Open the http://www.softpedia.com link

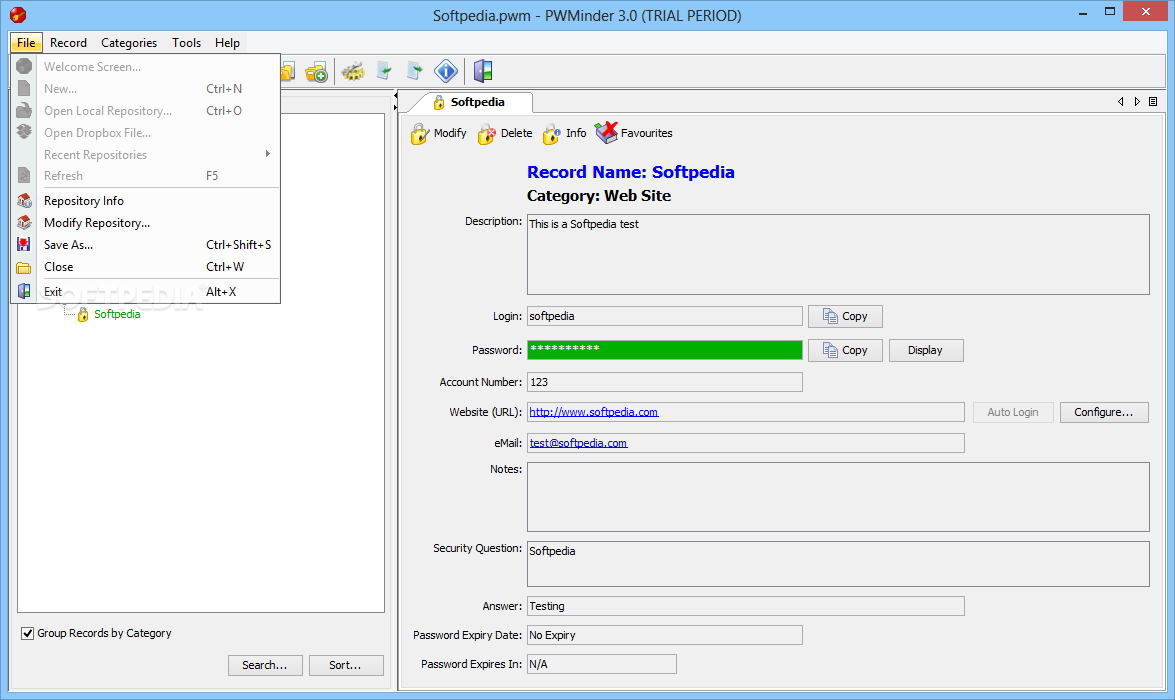coord(593,412)
